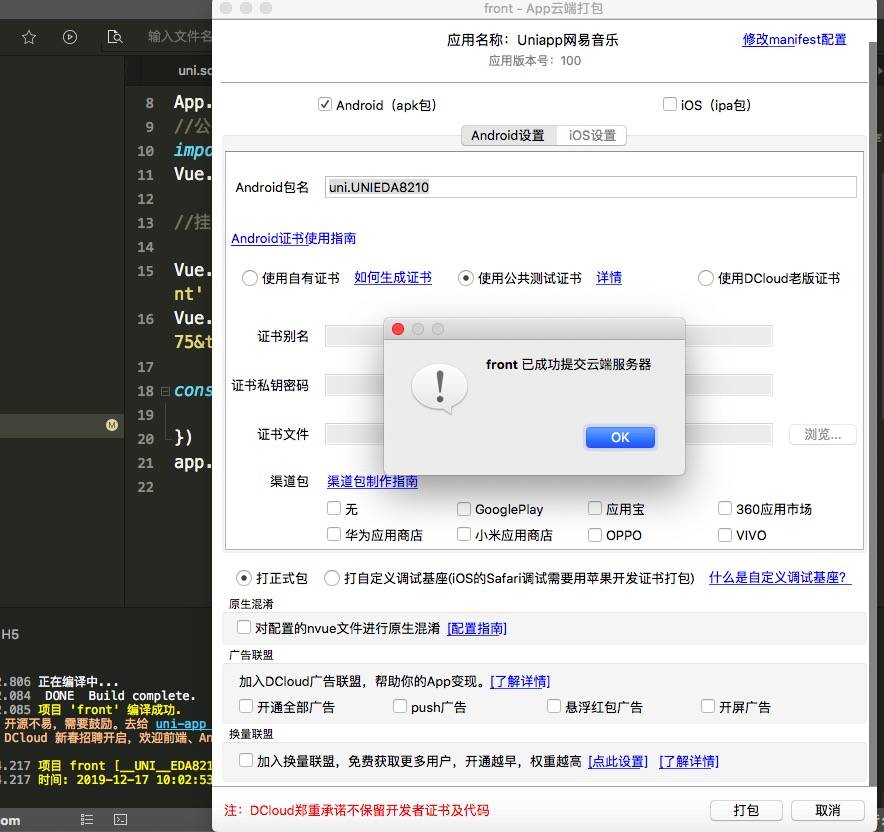The width and height of the screenshot is (884, 832).
Task: Click the star bookmark icon in the toolbar
Action: [29, 37]
